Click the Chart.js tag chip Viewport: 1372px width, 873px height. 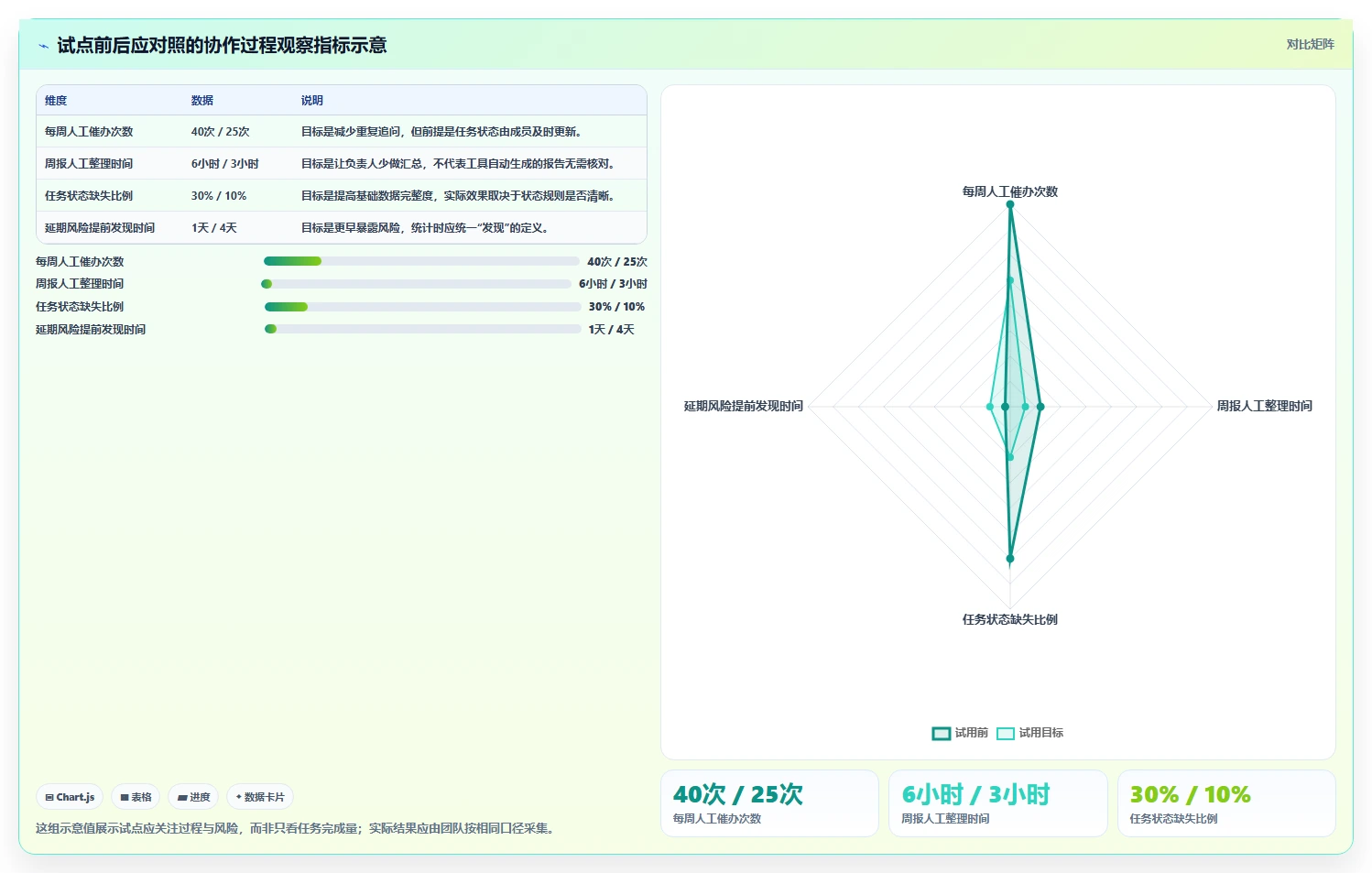pyautogui.click(x=70, y=797)
